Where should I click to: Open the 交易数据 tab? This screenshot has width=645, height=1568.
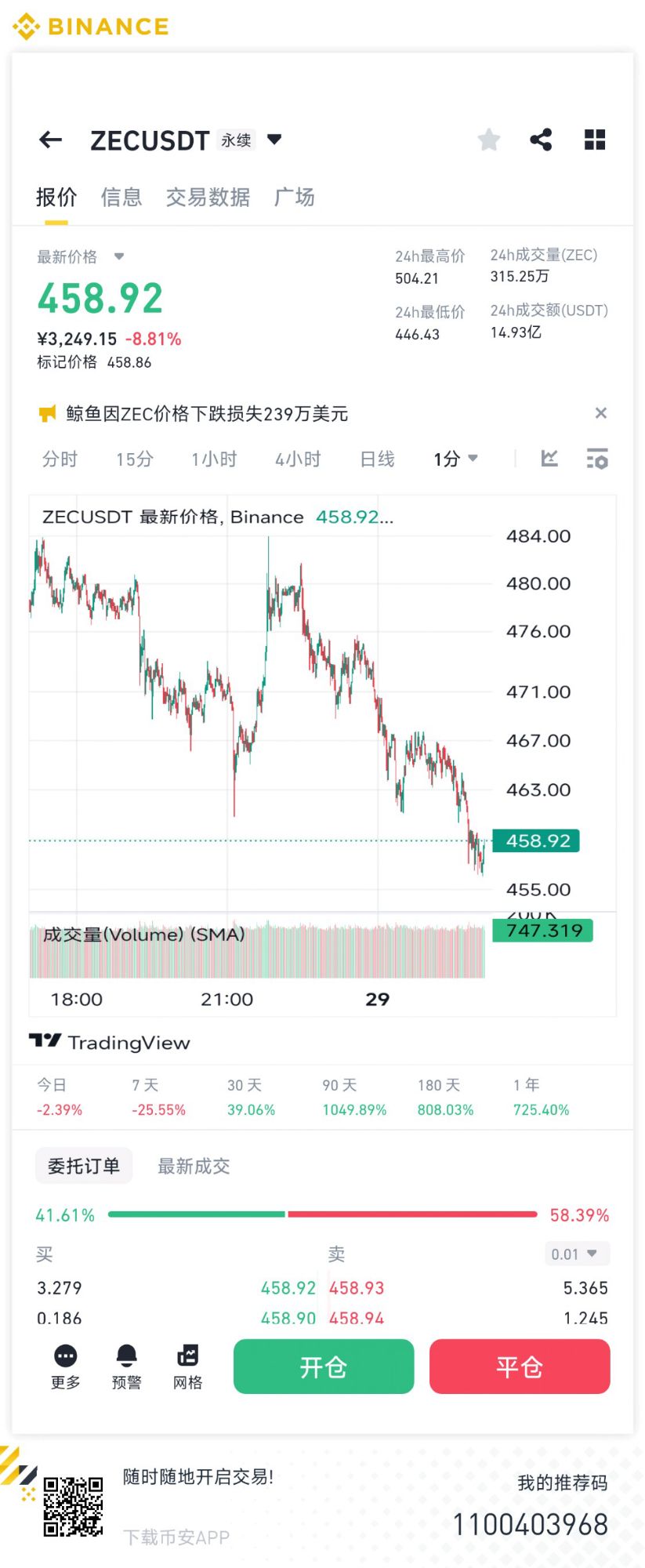(208, 198)
